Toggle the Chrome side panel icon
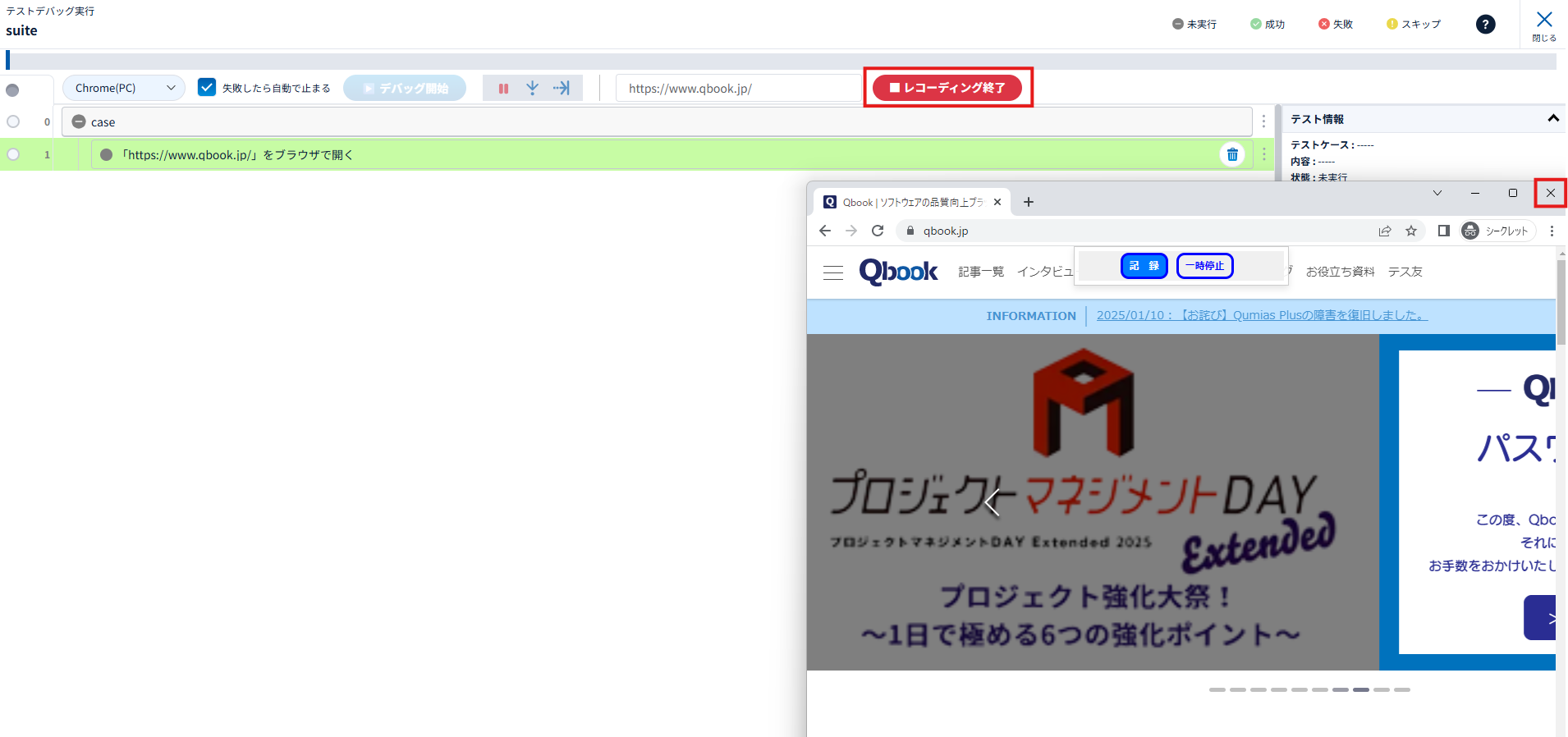 pyautogui.click(x=1443, y=231)
